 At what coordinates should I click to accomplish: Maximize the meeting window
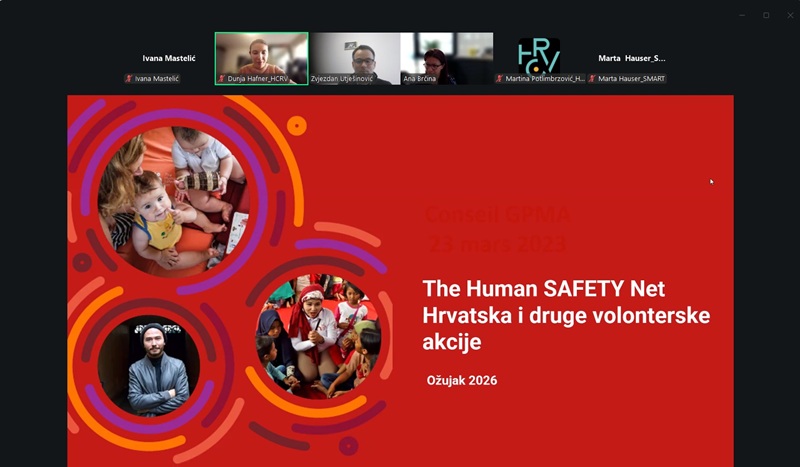coord(766,15)
